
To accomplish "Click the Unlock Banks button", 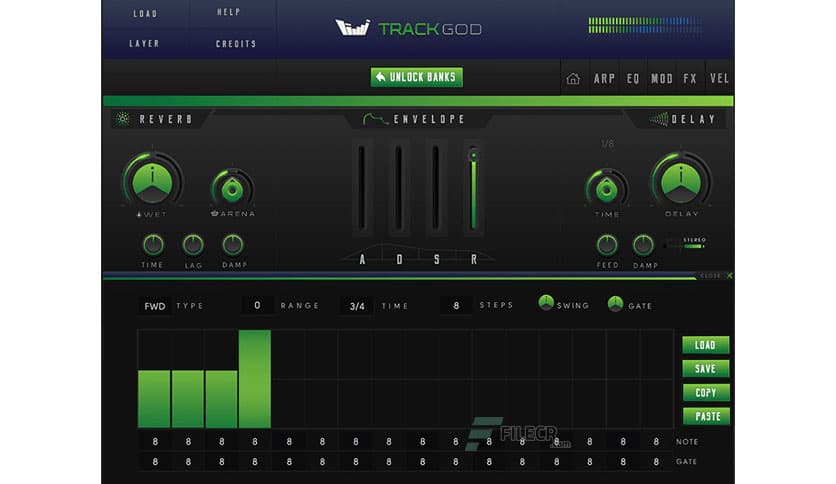I will pos(417,77).
